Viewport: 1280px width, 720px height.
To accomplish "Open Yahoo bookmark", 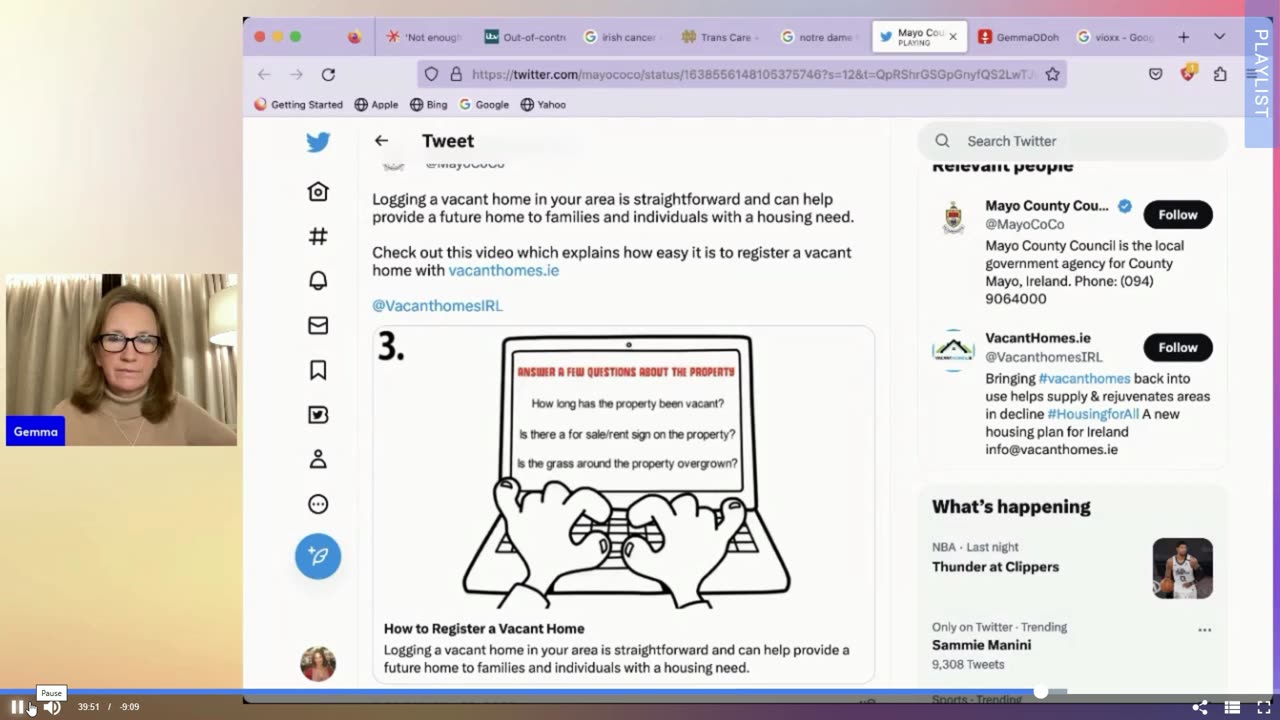I will coord(542,104).
